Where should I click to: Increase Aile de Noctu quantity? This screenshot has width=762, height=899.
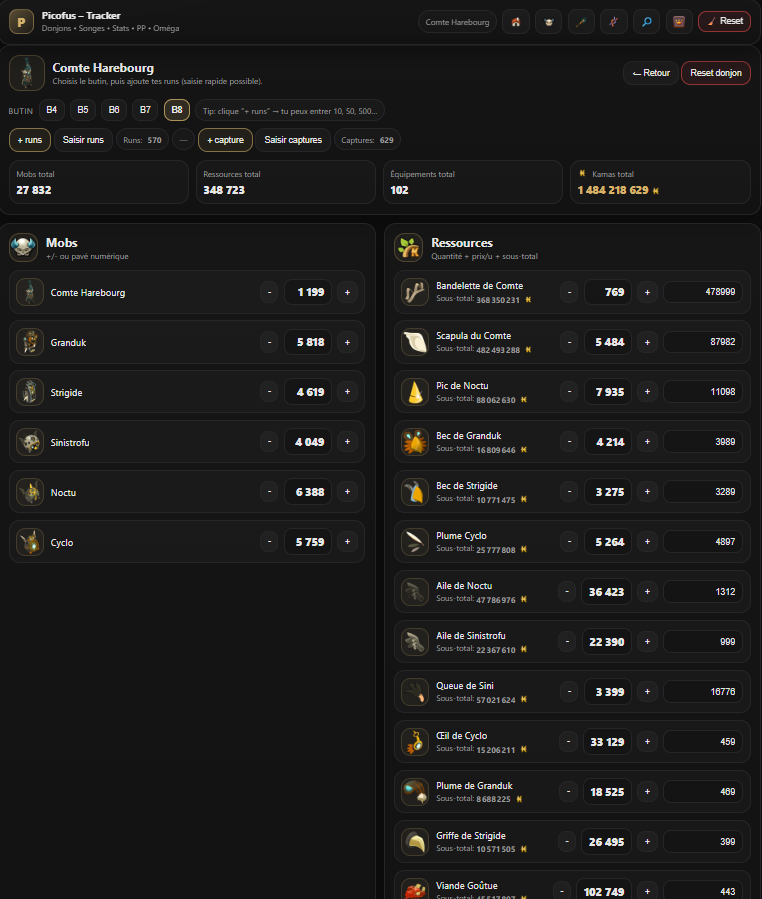tap(647, 592)
